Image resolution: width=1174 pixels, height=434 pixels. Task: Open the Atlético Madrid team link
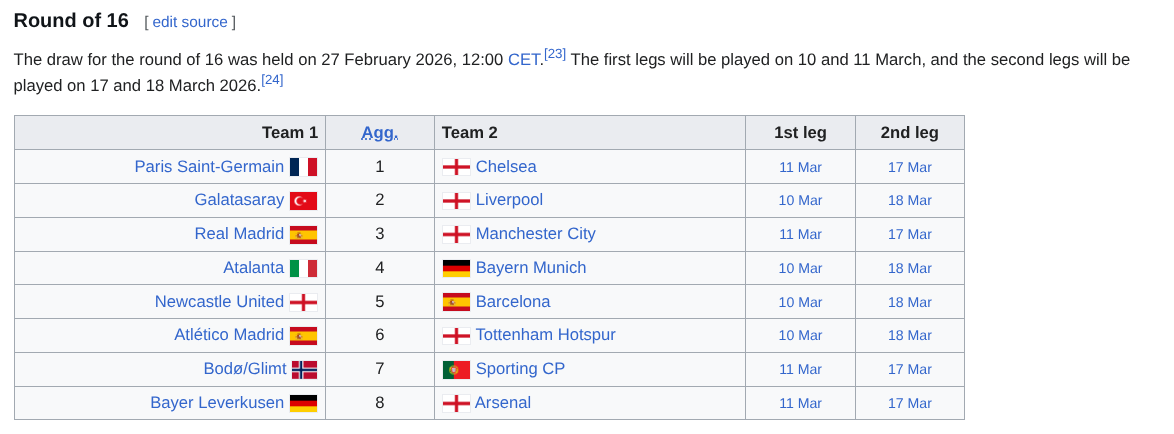229,335
